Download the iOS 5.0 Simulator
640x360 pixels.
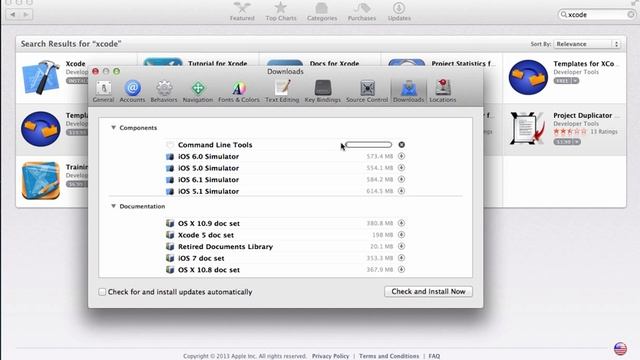click(401, 168)
